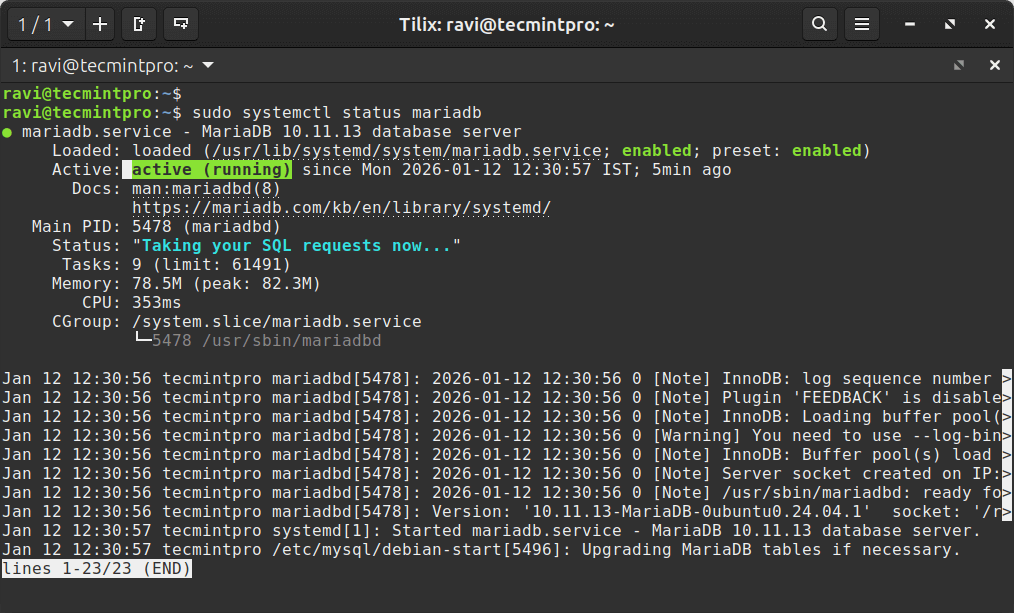Image resolution: width=1014 pixels, height=613 pixels.
Task: Click the plus icon to add session
Action: click(x=99, y=23)
